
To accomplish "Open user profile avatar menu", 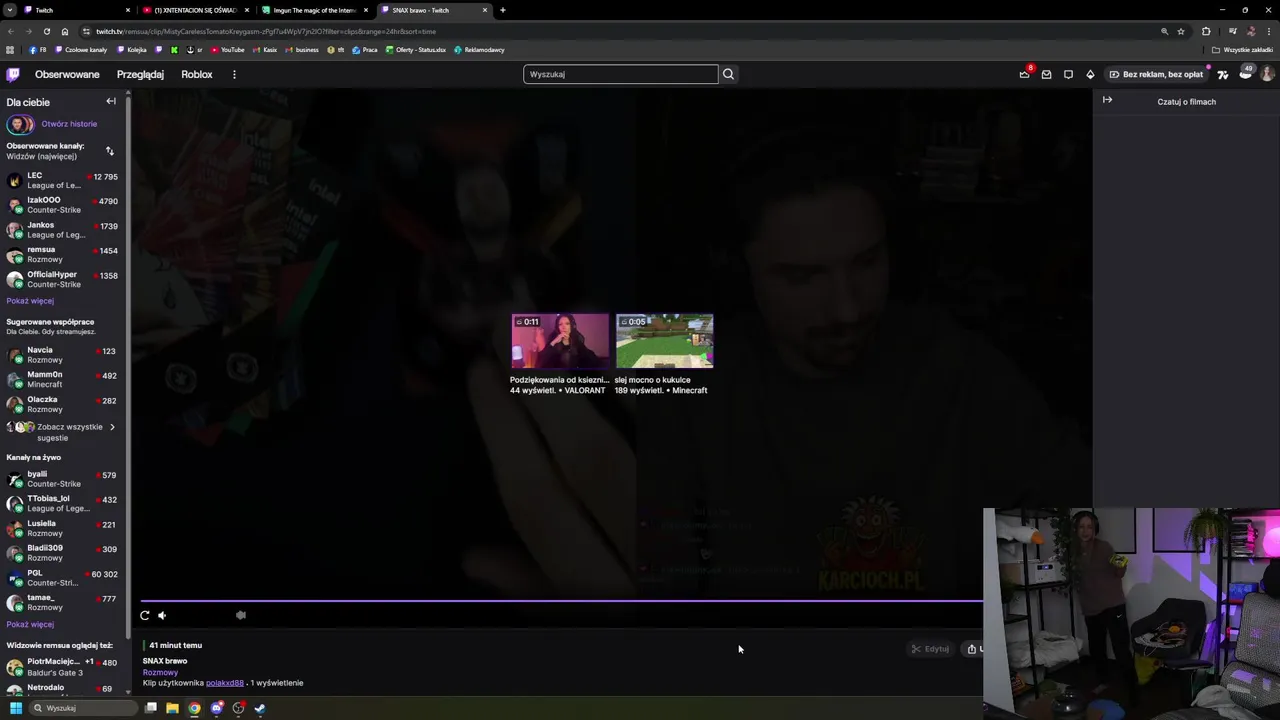I will 1267,74.
